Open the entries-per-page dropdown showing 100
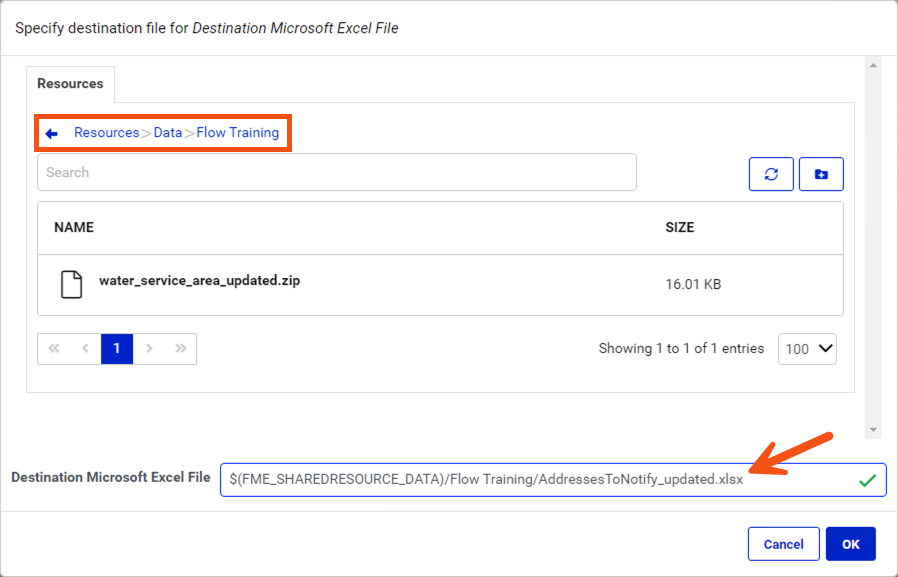The height and width of the screenshot is (577, 898). (807, 348)
